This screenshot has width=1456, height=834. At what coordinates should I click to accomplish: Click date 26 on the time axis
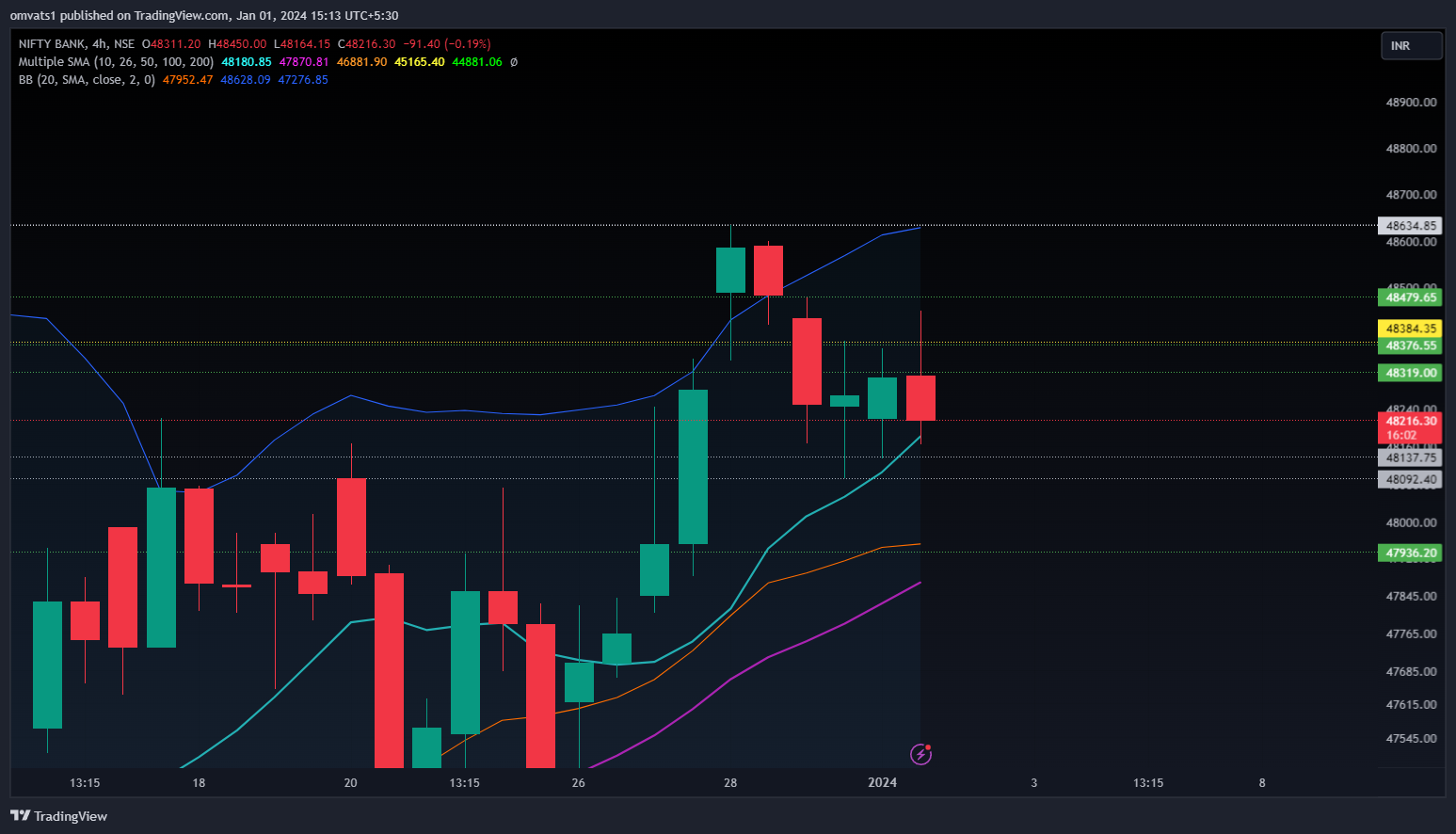tap(578, 783)
